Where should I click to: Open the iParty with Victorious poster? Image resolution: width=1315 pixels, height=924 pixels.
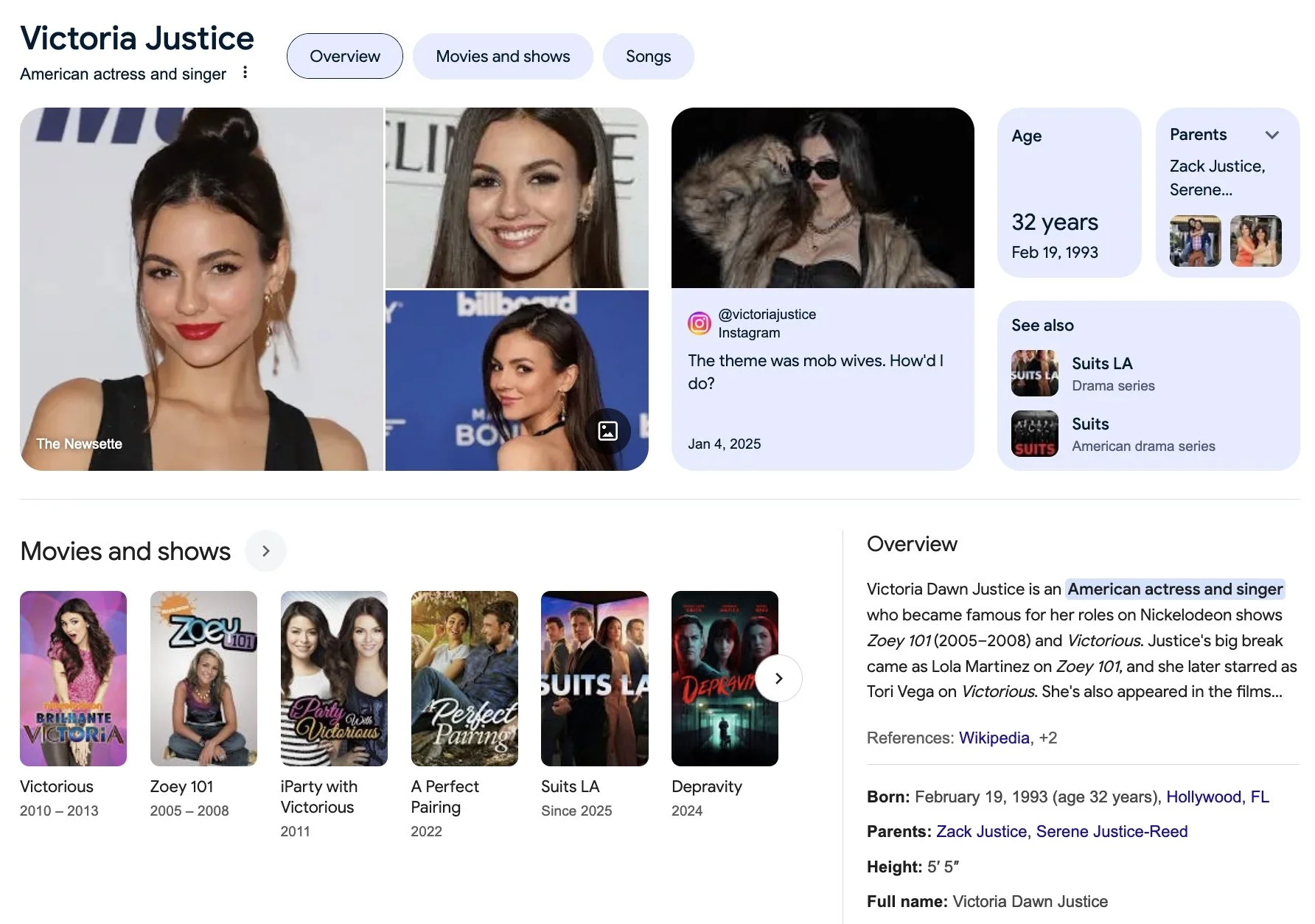coord(334,679)
